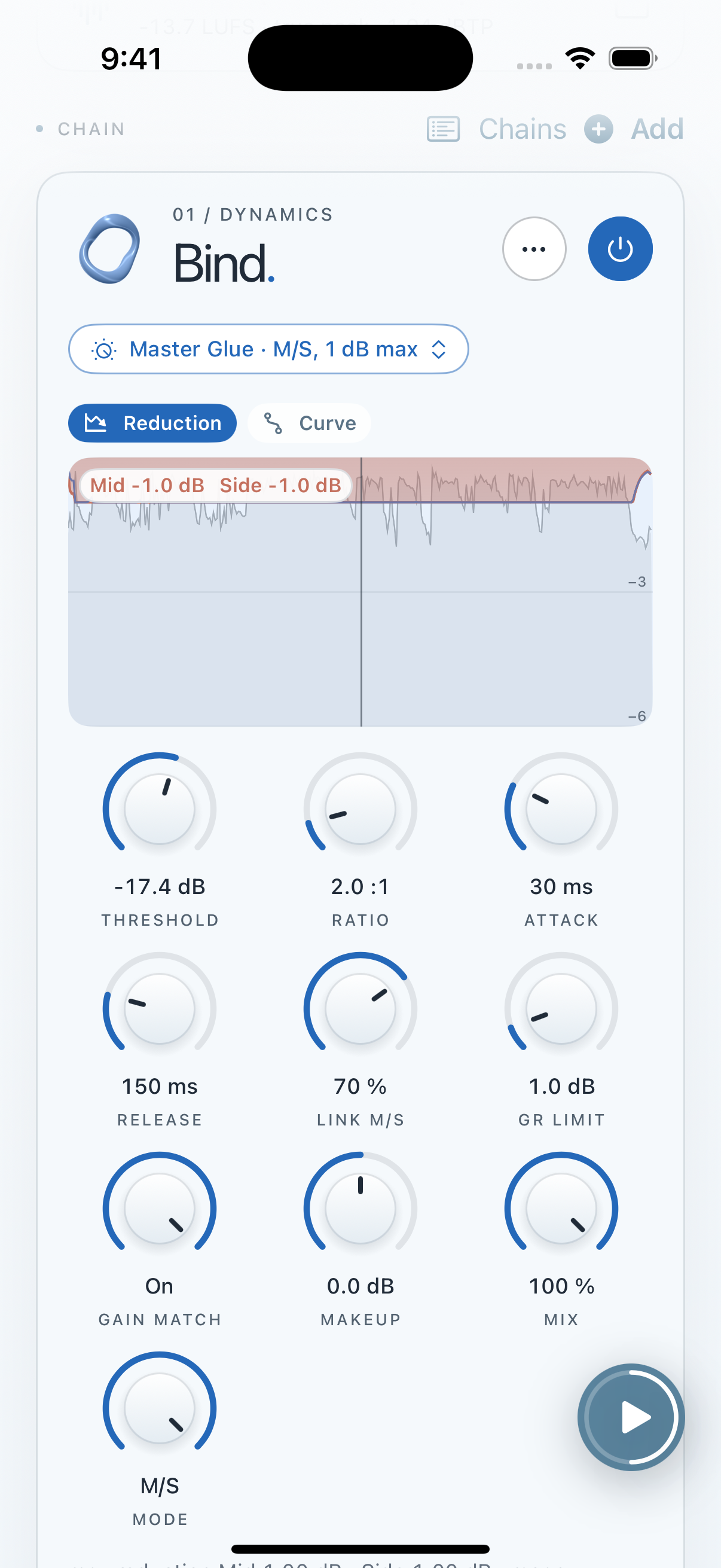Tap the -3 dB graph scale label
721x1568 pixels.
[637, 582]
